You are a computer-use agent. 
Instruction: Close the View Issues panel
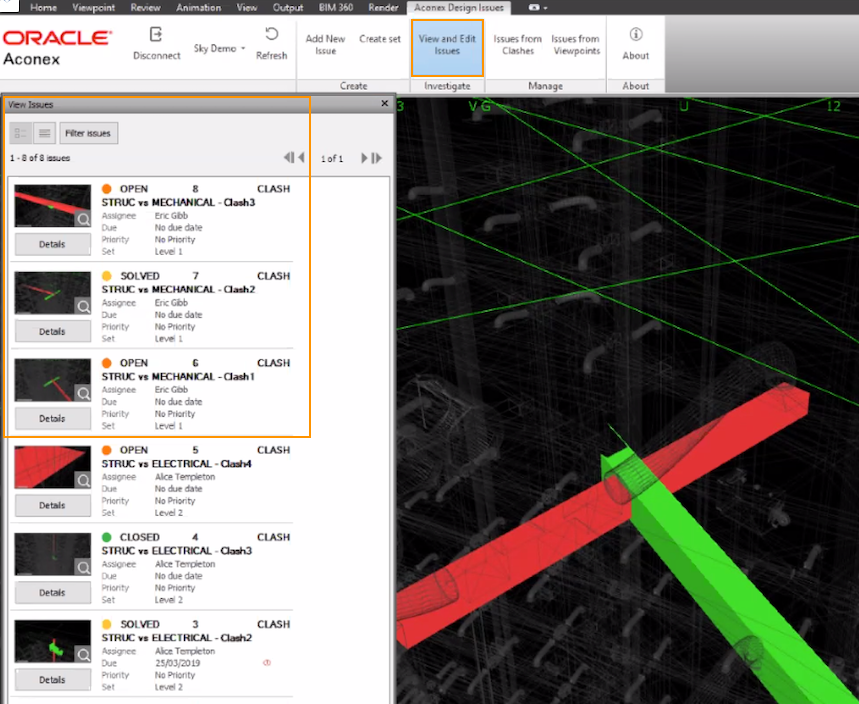point(385,104)
